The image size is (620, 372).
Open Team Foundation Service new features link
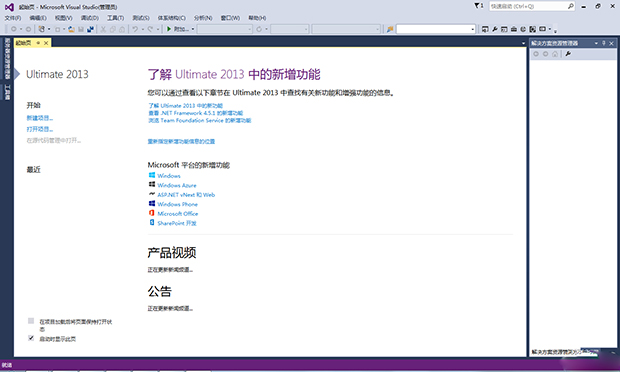[199, 120]
